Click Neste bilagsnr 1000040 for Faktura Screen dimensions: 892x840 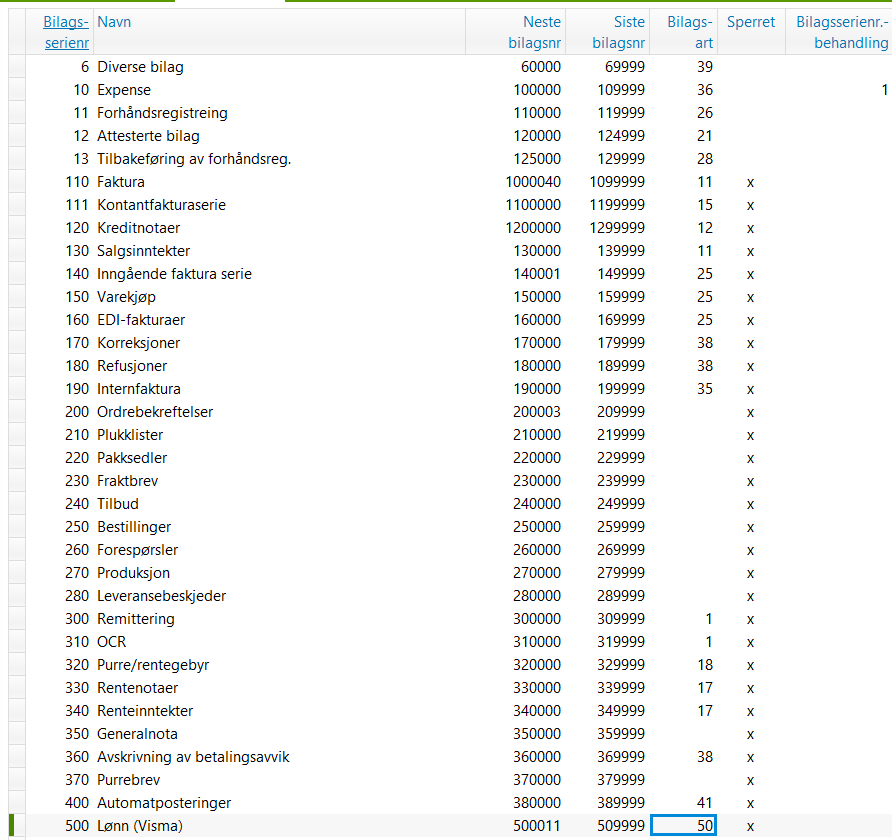click(x=533, y=182)
